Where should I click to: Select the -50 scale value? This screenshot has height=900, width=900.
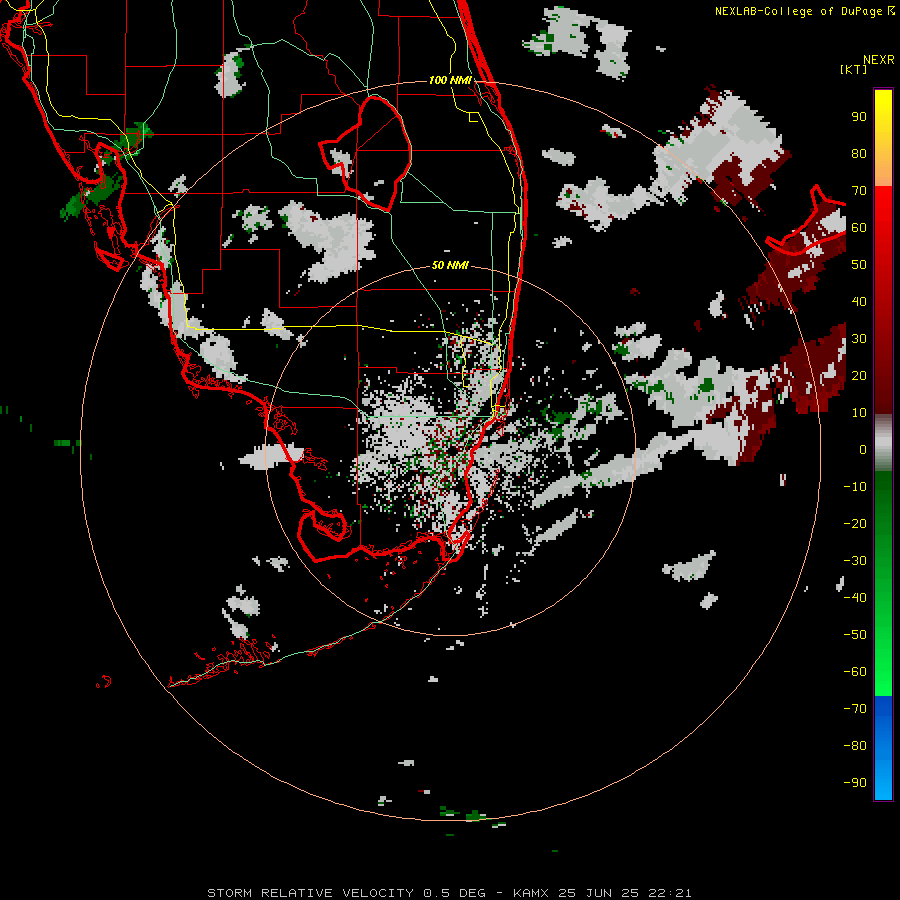coord(855,635)
